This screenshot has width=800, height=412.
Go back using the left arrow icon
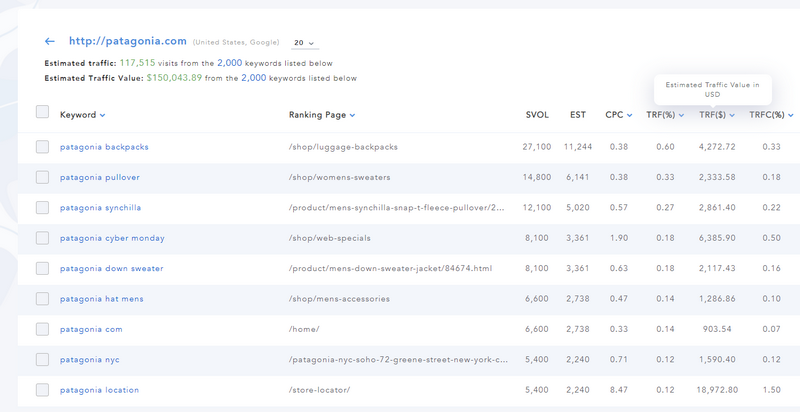[x=49, y=41]
